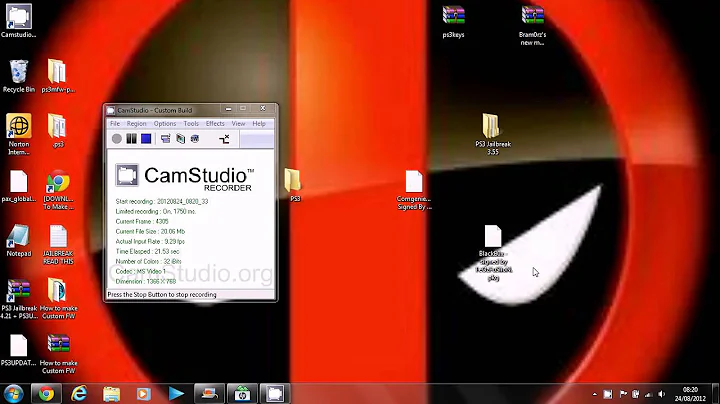Screen dimensions: 720x404
Task: Click the 'Actual Input Rate' line
Action: click(x=150, y=241)
